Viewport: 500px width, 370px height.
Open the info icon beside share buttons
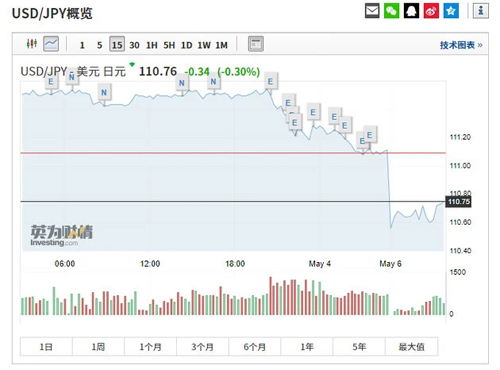(x=481, y=11)
